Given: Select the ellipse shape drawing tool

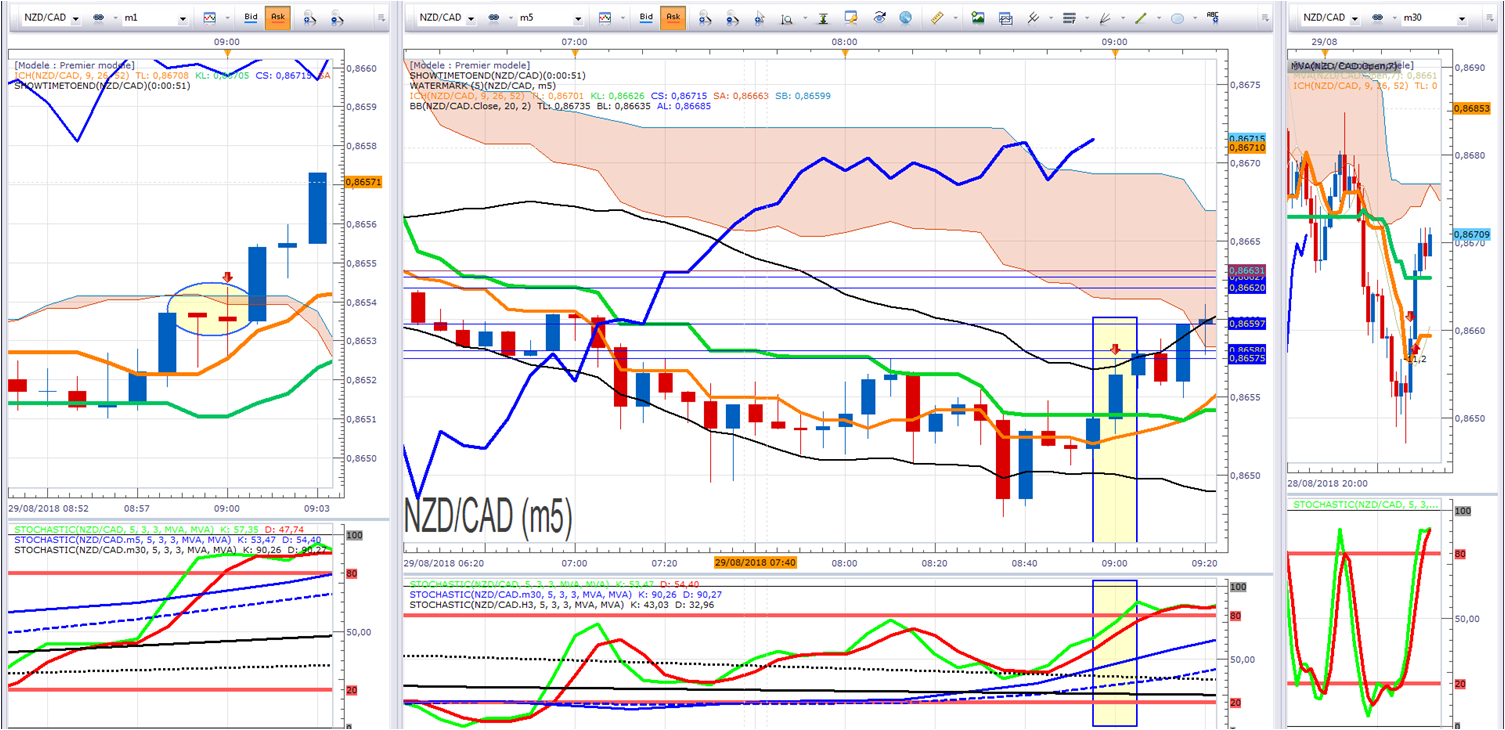Looking at the screenshot, I should pyautogui.click(x=1177, y=18).
